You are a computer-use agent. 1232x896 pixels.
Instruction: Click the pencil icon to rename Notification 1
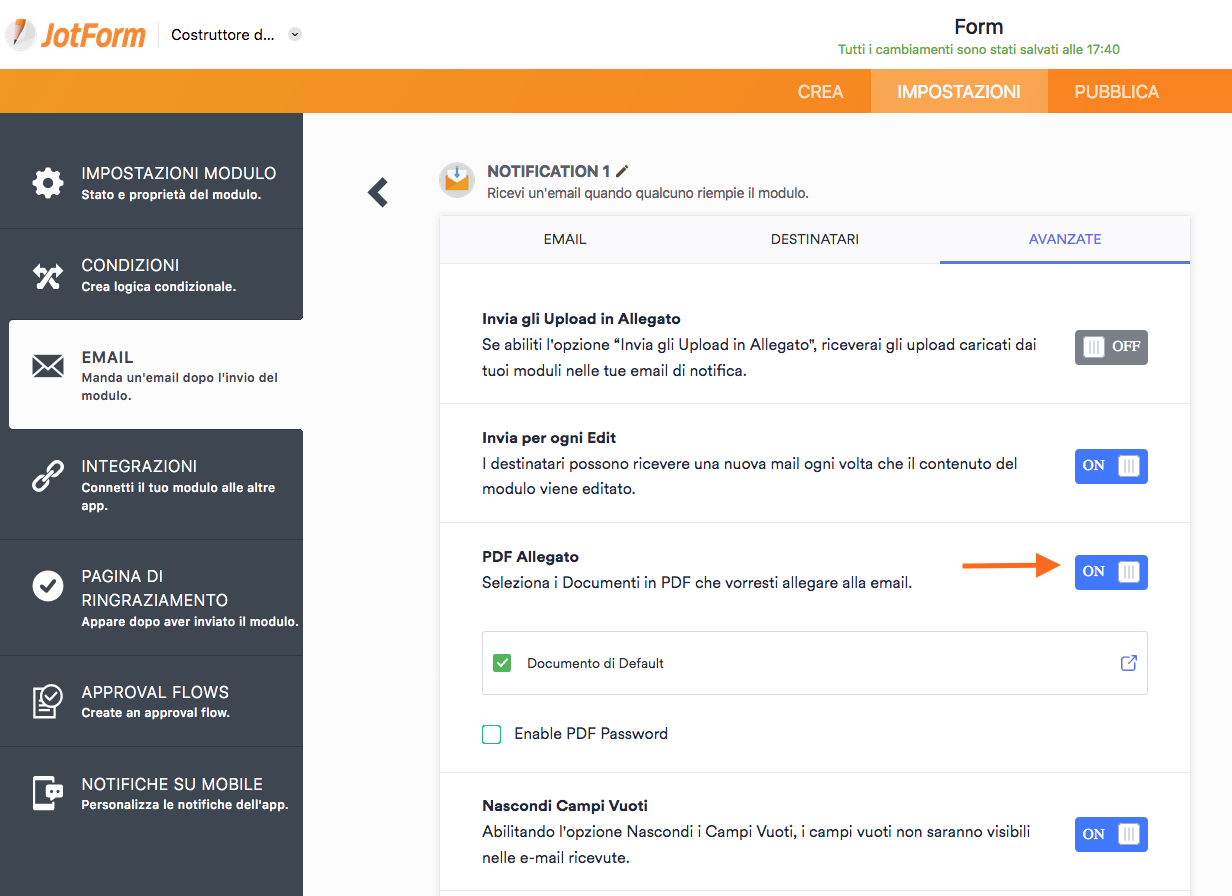coord(623,172)
